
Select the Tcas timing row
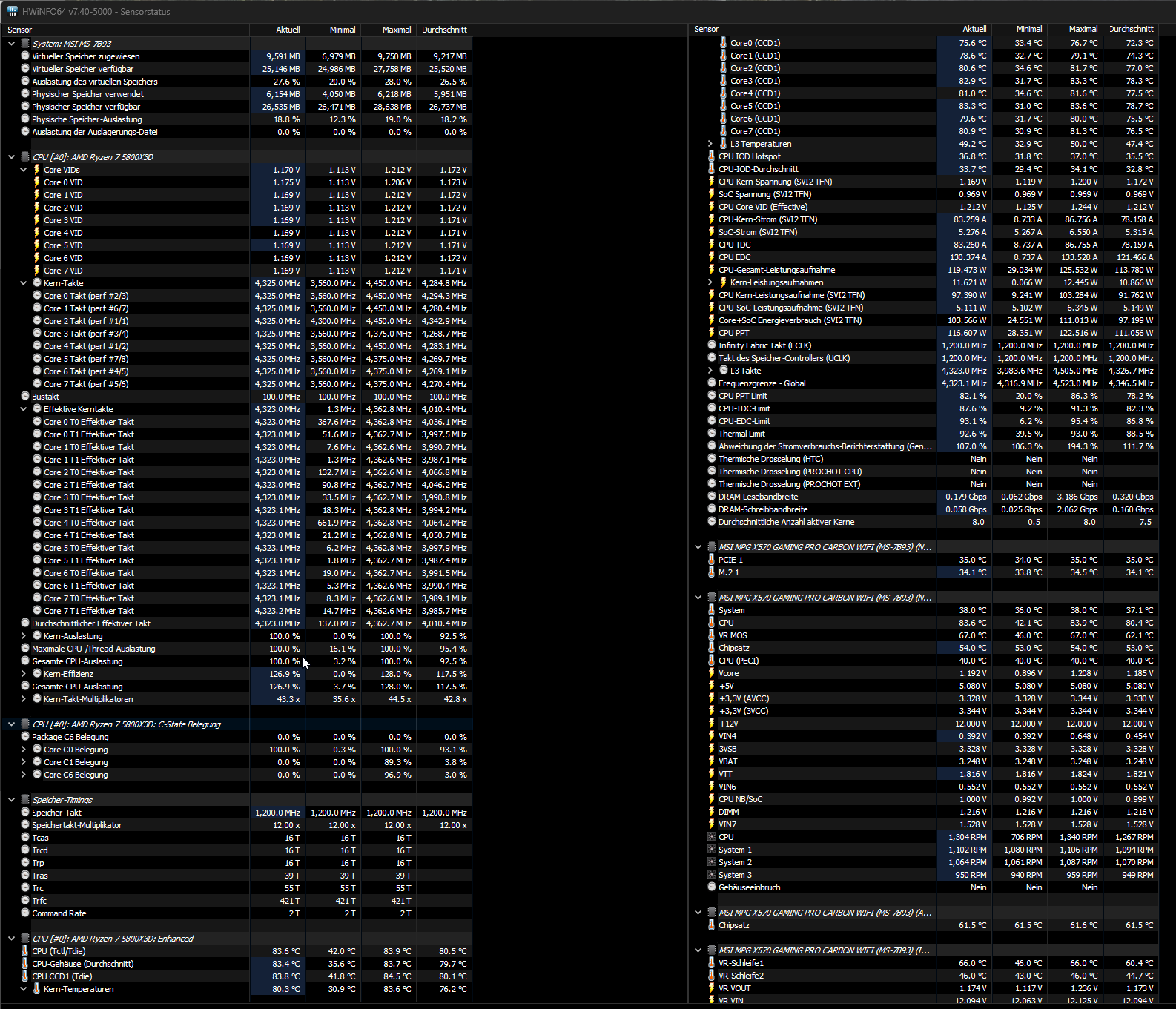tap(237, 838)
